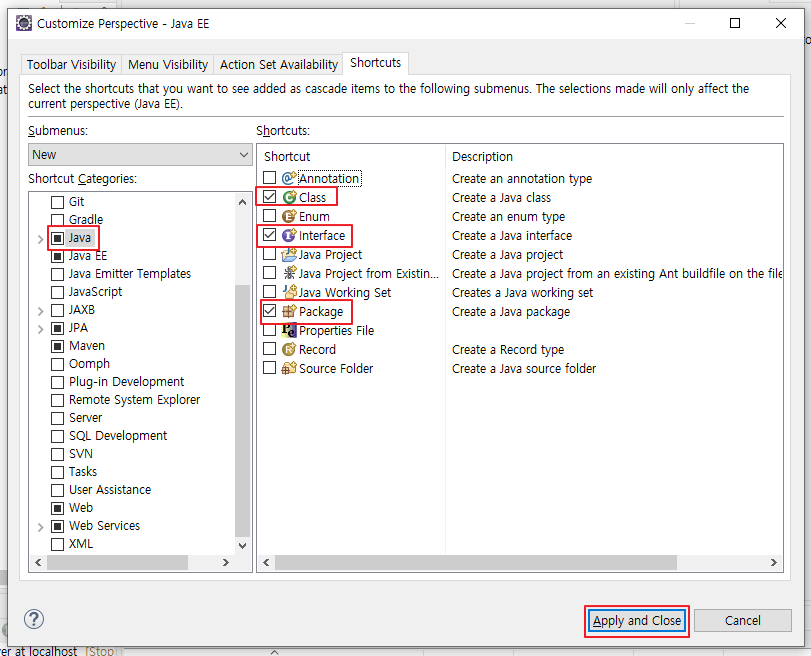
Task: Click the Package shortcut icon
Action: 289,311
